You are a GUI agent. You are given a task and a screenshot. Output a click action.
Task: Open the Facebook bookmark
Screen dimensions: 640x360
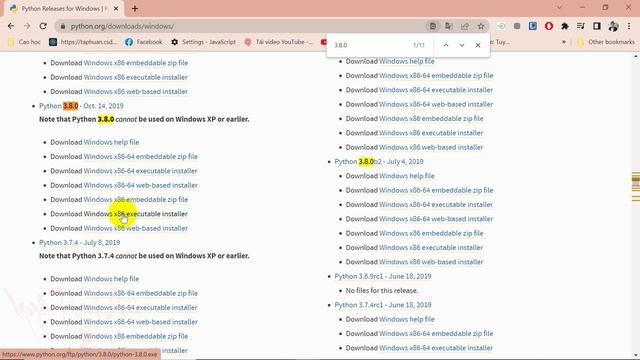coord(144,42)
